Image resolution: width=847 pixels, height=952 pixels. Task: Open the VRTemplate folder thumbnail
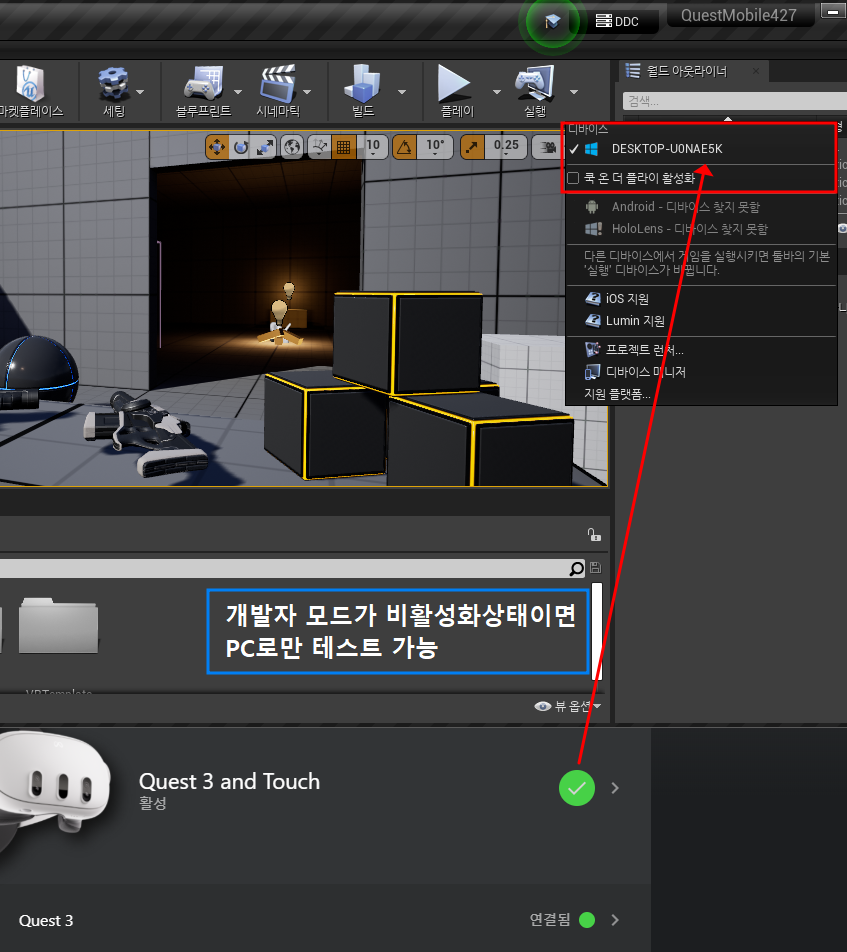click(x=58, y=626)
